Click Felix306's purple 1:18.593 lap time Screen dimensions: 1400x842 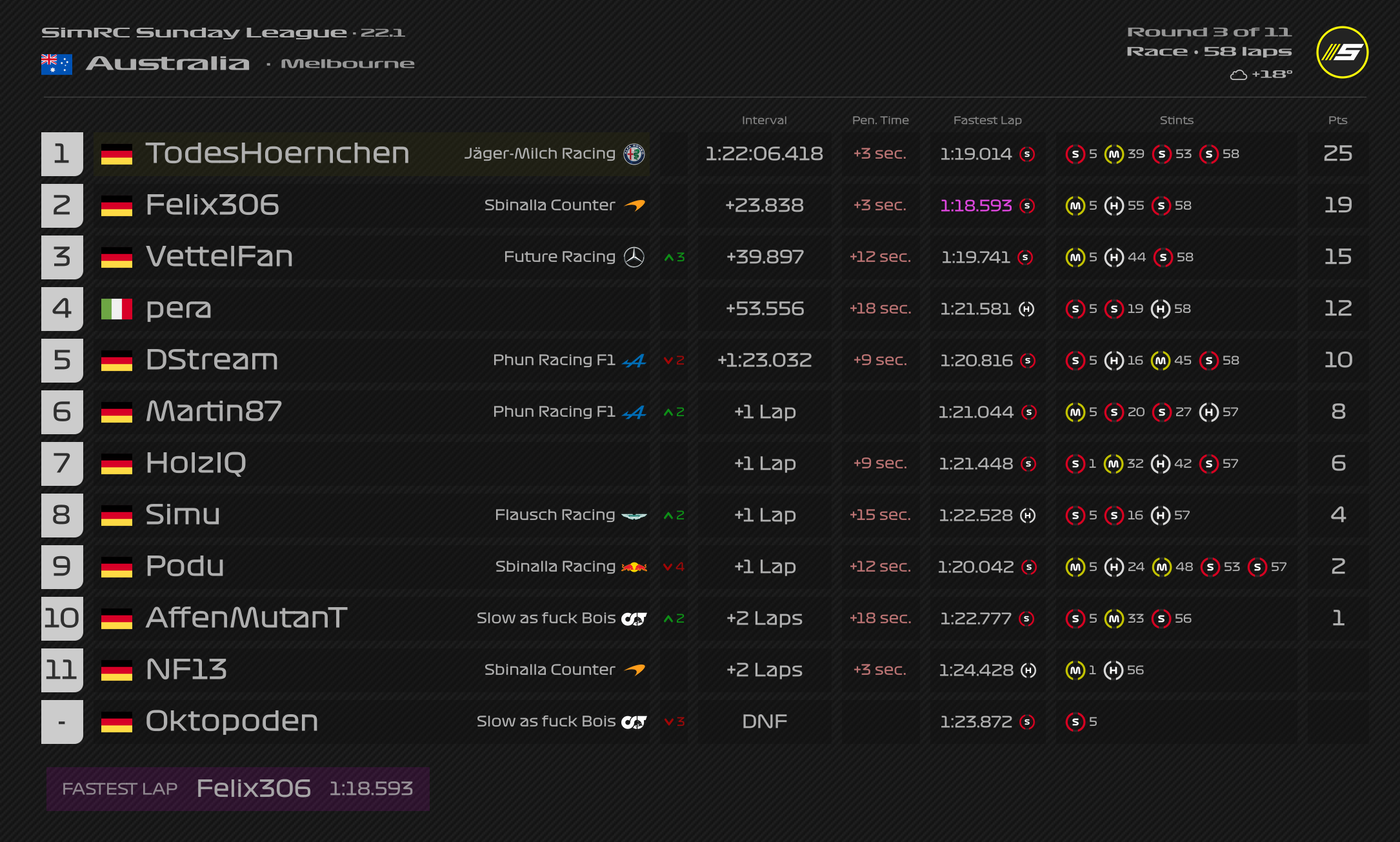tap(975, 205)
